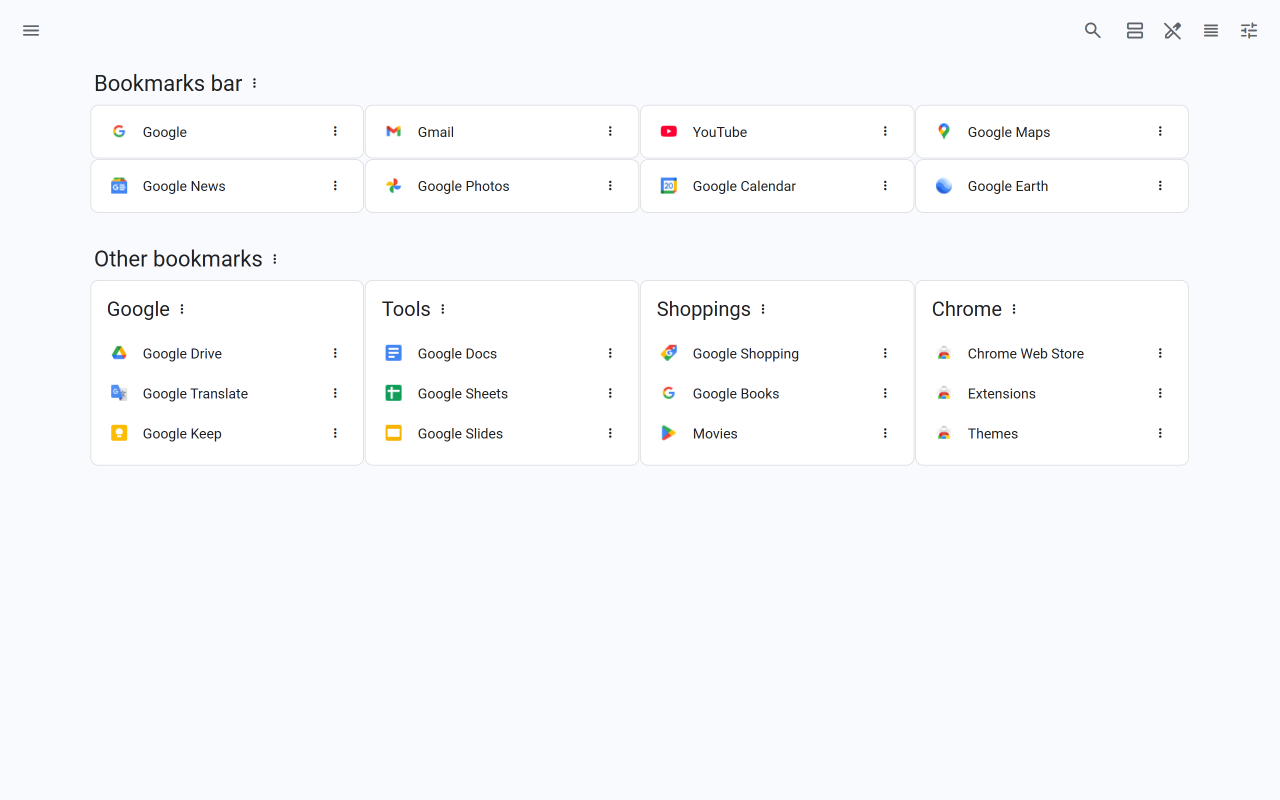Open more options for Google Sheets bookmark
1280x800 pixels.
coord(610,393)
